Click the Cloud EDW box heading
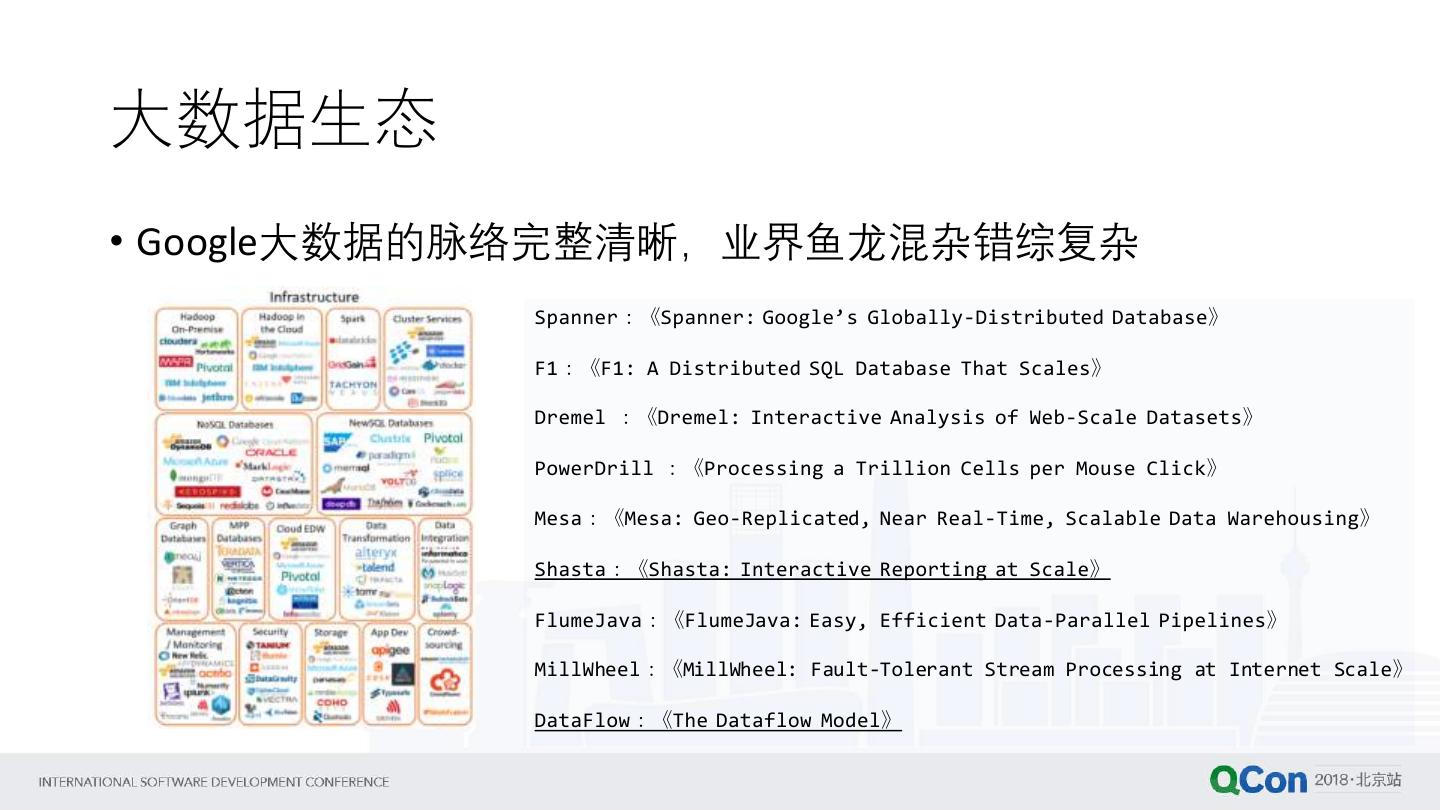 click(x=301, y=528)
